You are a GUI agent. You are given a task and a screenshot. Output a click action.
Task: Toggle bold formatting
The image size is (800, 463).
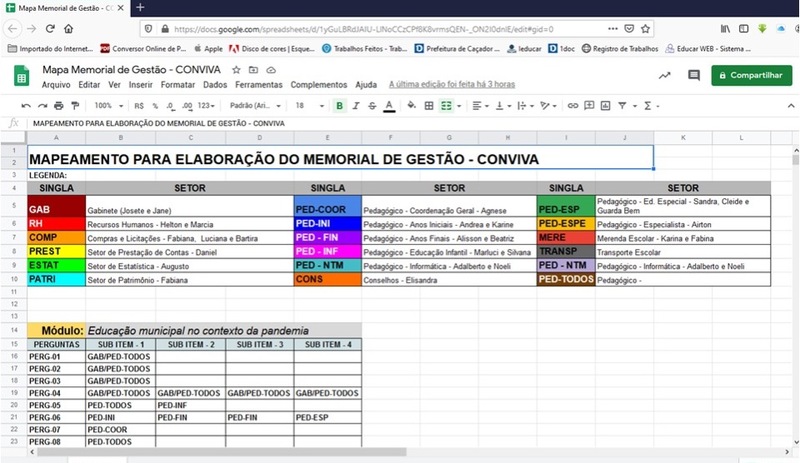(340, 105)
